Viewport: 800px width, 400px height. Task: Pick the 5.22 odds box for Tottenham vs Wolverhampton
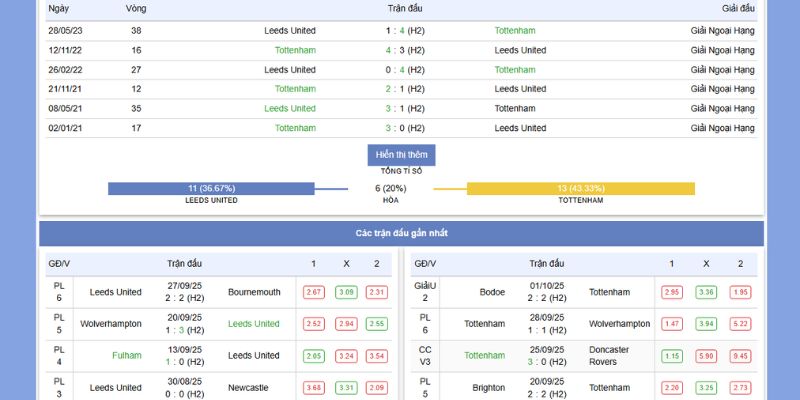point(741,324)
